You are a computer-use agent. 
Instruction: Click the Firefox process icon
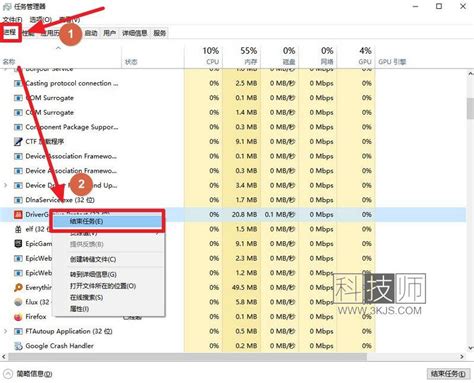click(x=18, y=317)
